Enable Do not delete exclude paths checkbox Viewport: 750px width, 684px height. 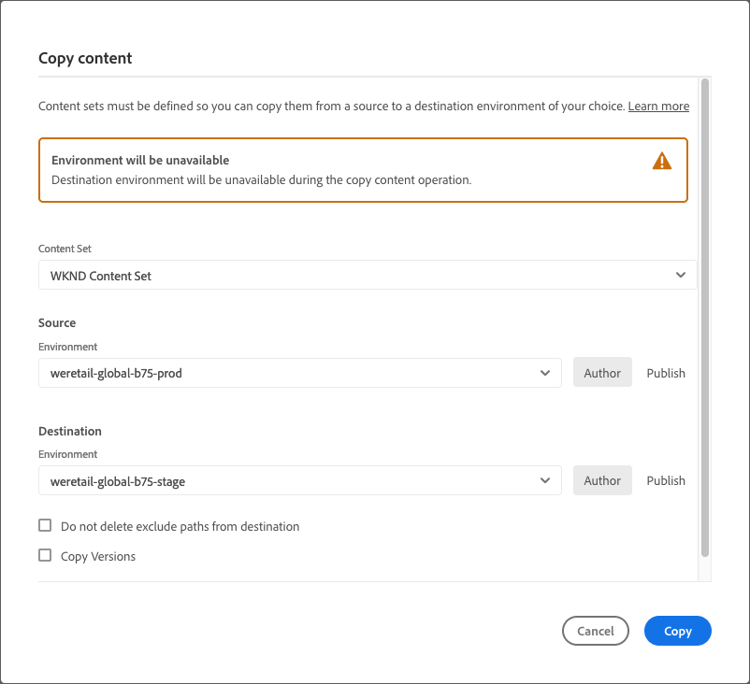pos(45,526)
